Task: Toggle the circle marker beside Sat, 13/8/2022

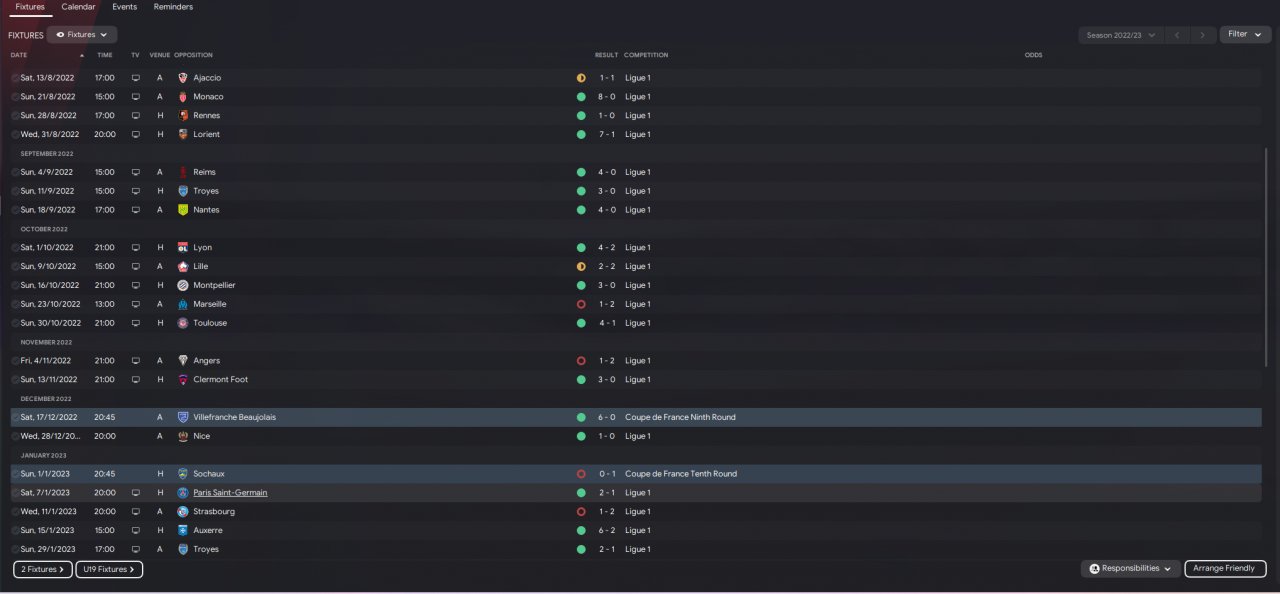Action: pos(15,78)
